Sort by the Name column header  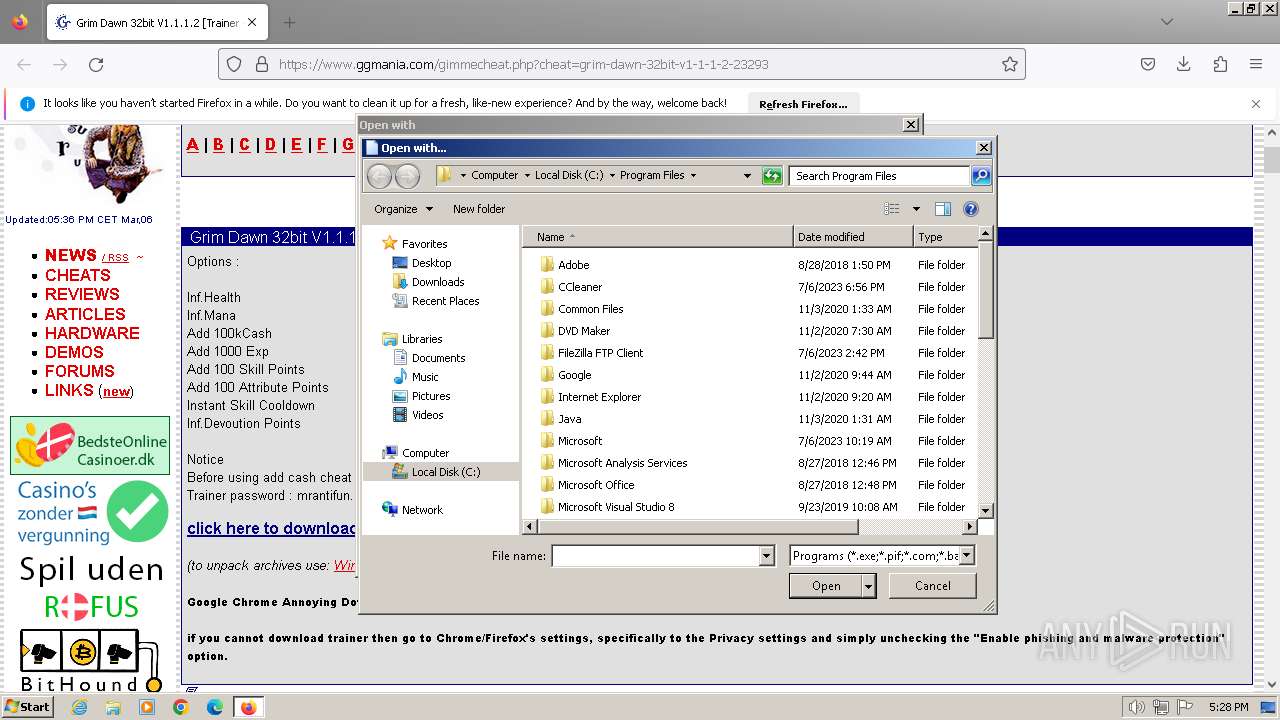pyautogui.click(x=657, y=237)
